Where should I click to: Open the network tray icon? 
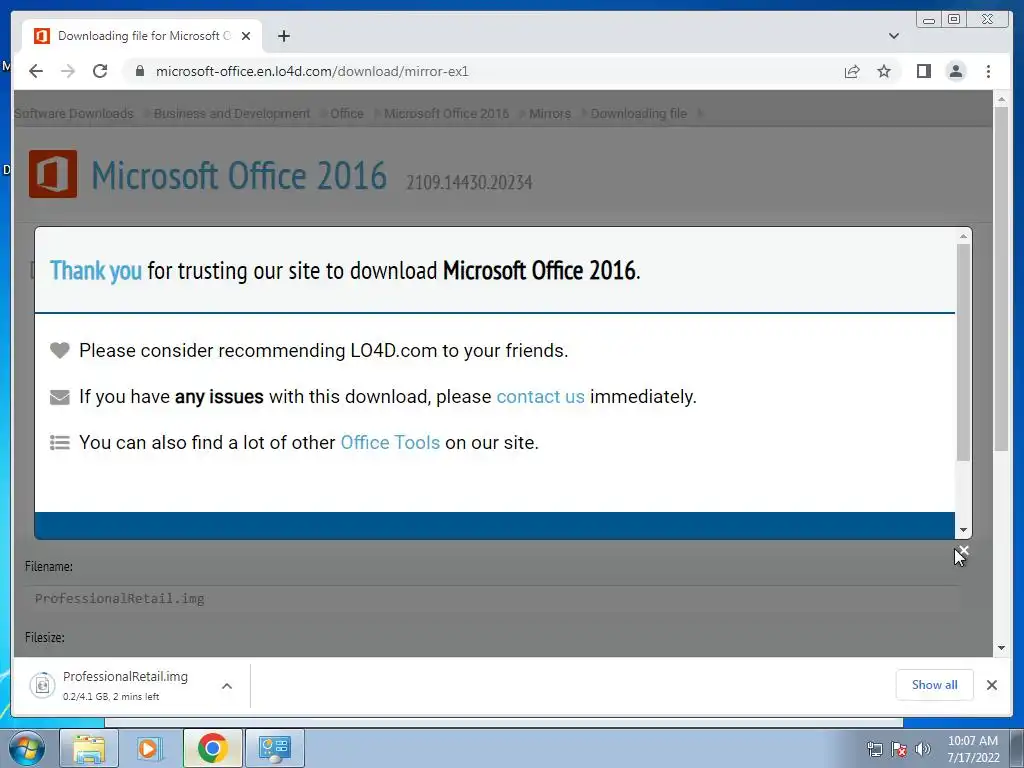874,749
